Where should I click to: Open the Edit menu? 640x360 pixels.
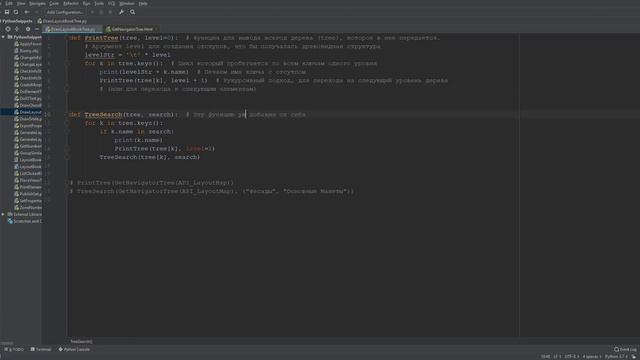[x=9, y=4]
